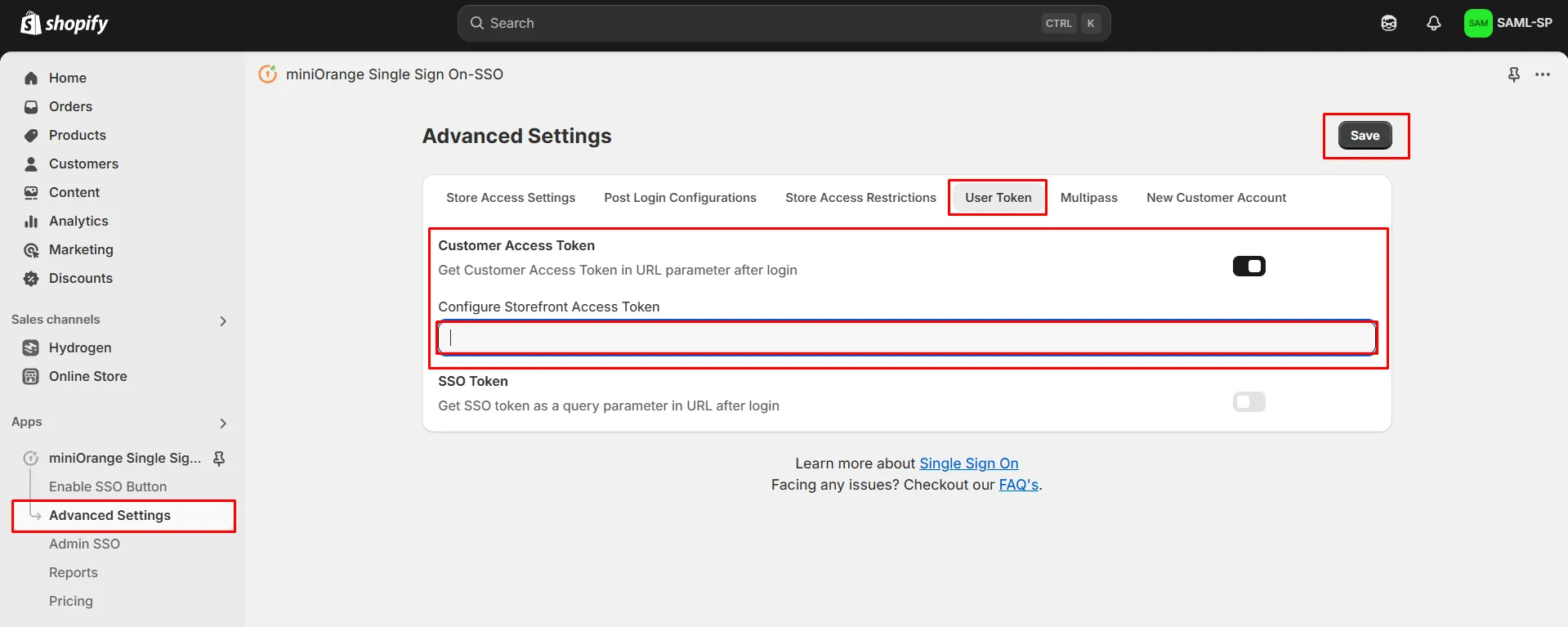Open Admin SSO in the sidebar
The image size is (1568, 627).
pyautogui.click(x=84, y=544)
